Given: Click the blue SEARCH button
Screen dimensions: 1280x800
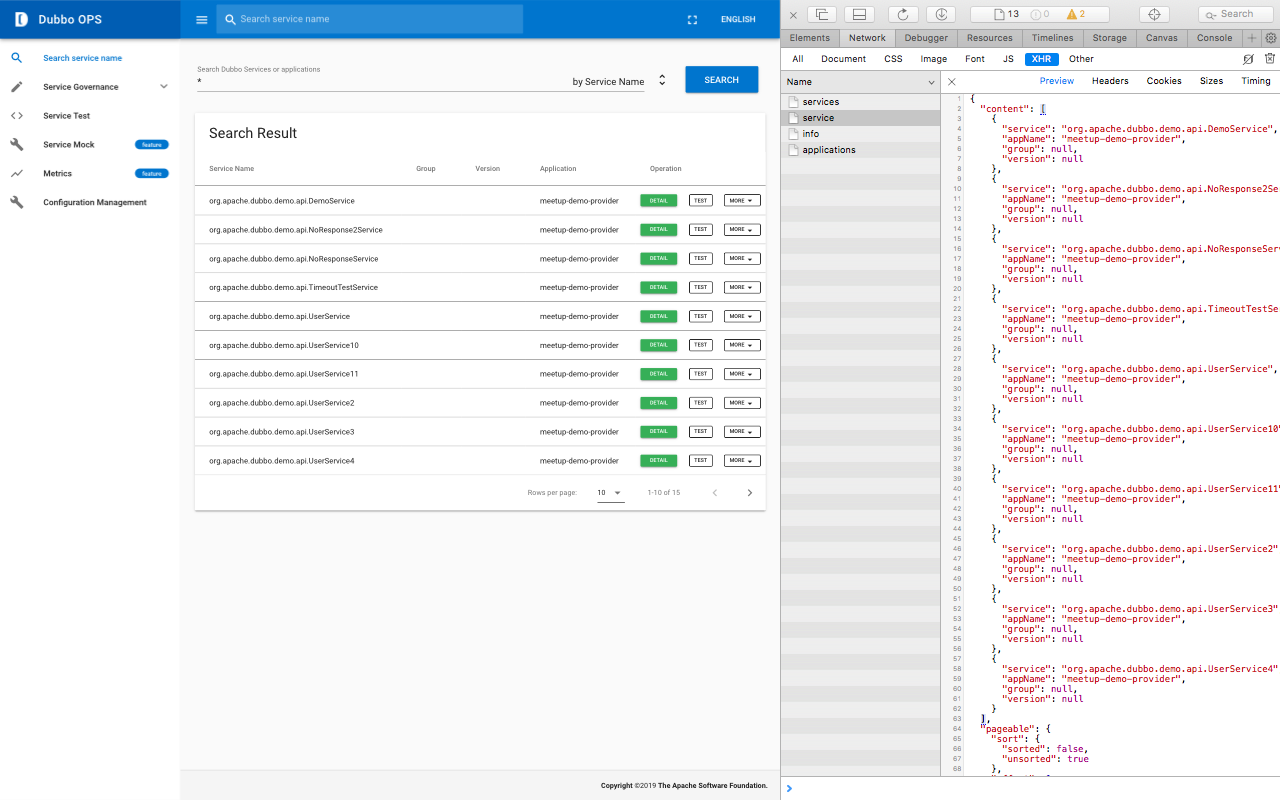Looking at the screenshot, I should pos(721,80).
